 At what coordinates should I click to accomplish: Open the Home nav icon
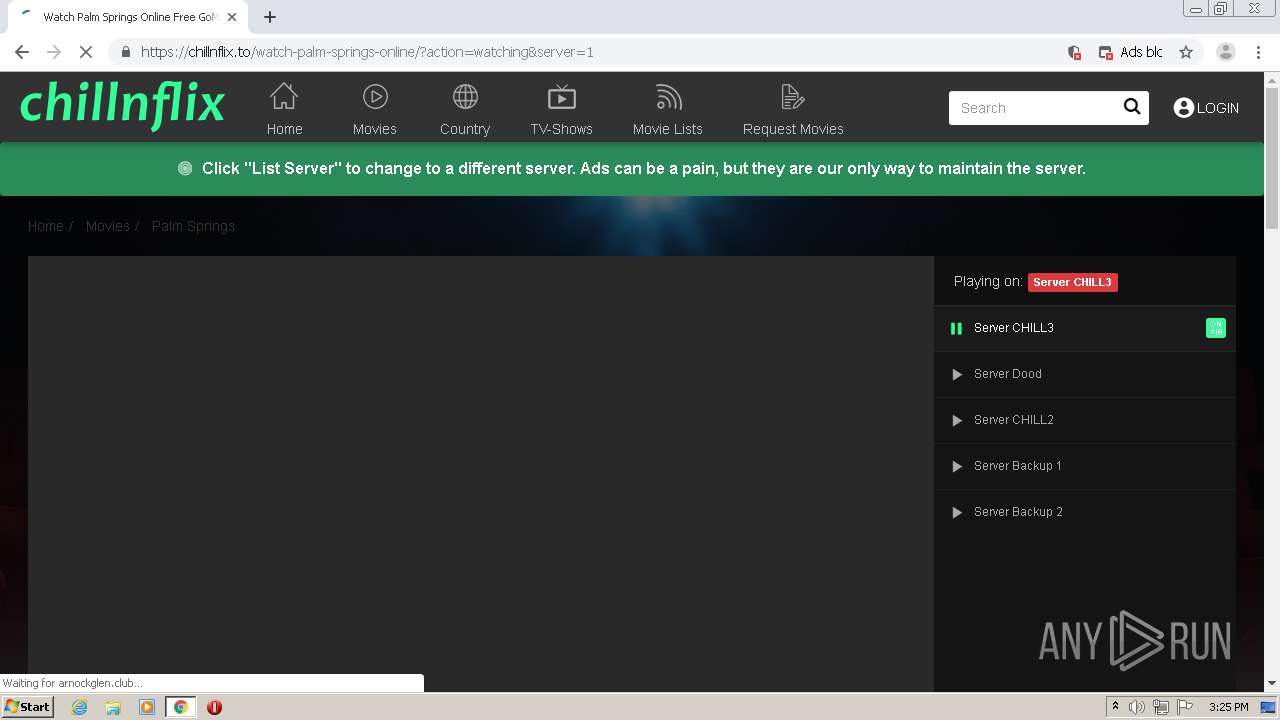pyautogui.click(x=284, y=97)
